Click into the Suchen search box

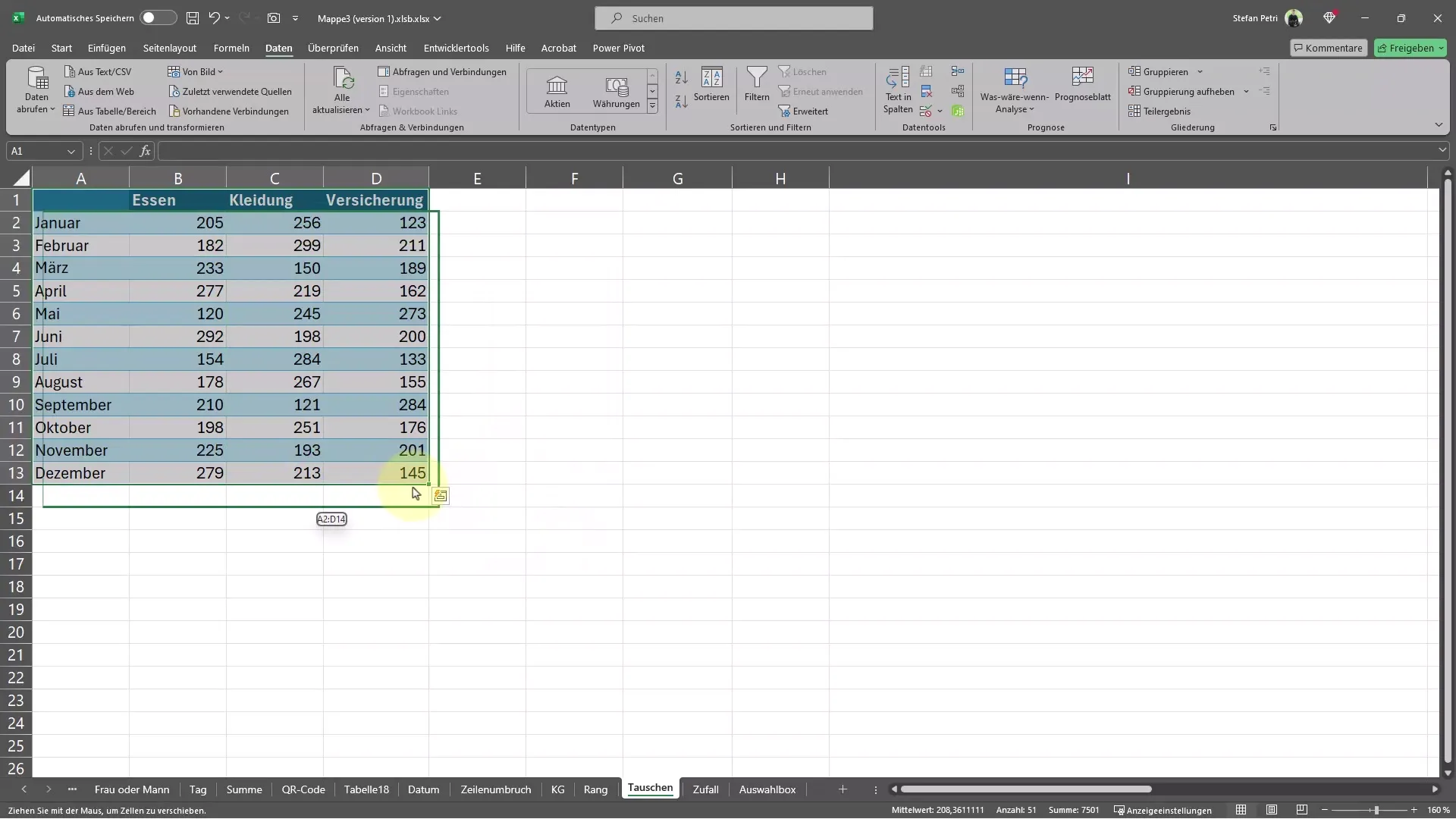tap(733, 18)
